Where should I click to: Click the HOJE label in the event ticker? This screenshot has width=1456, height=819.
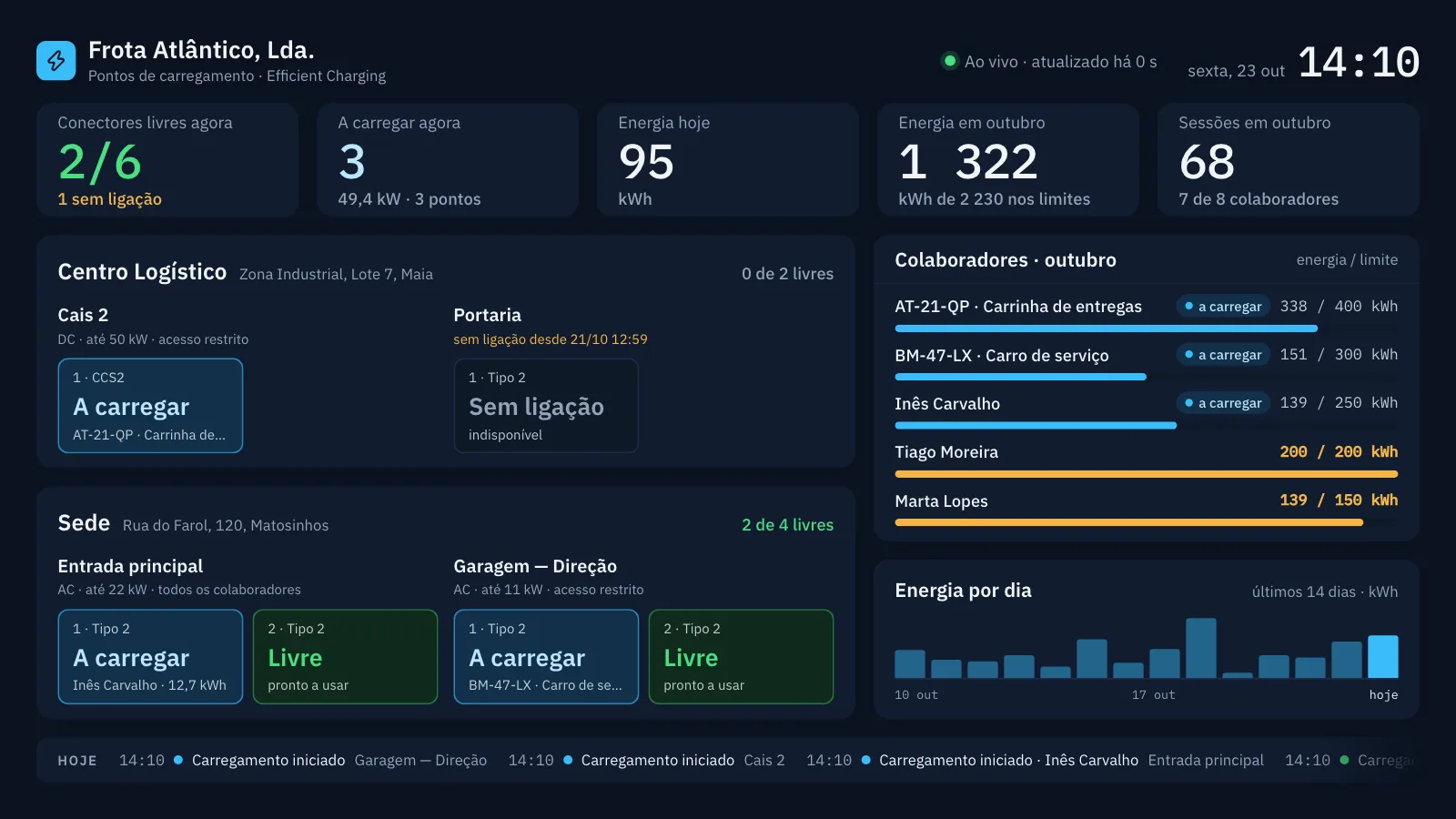[77, 761]
